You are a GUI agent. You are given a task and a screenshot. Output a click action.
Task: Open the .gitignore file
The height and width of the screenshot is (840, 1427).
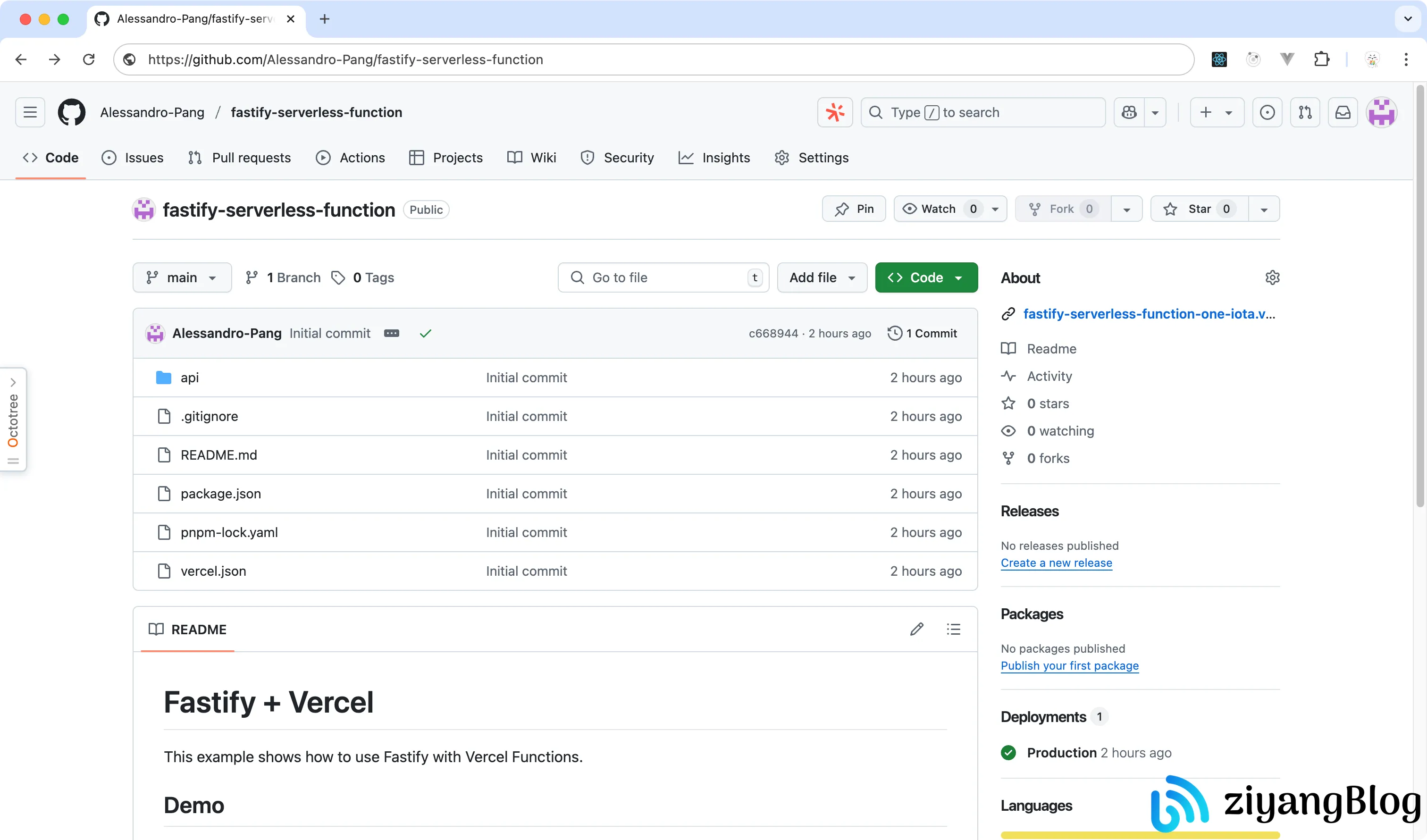[210, 416]
